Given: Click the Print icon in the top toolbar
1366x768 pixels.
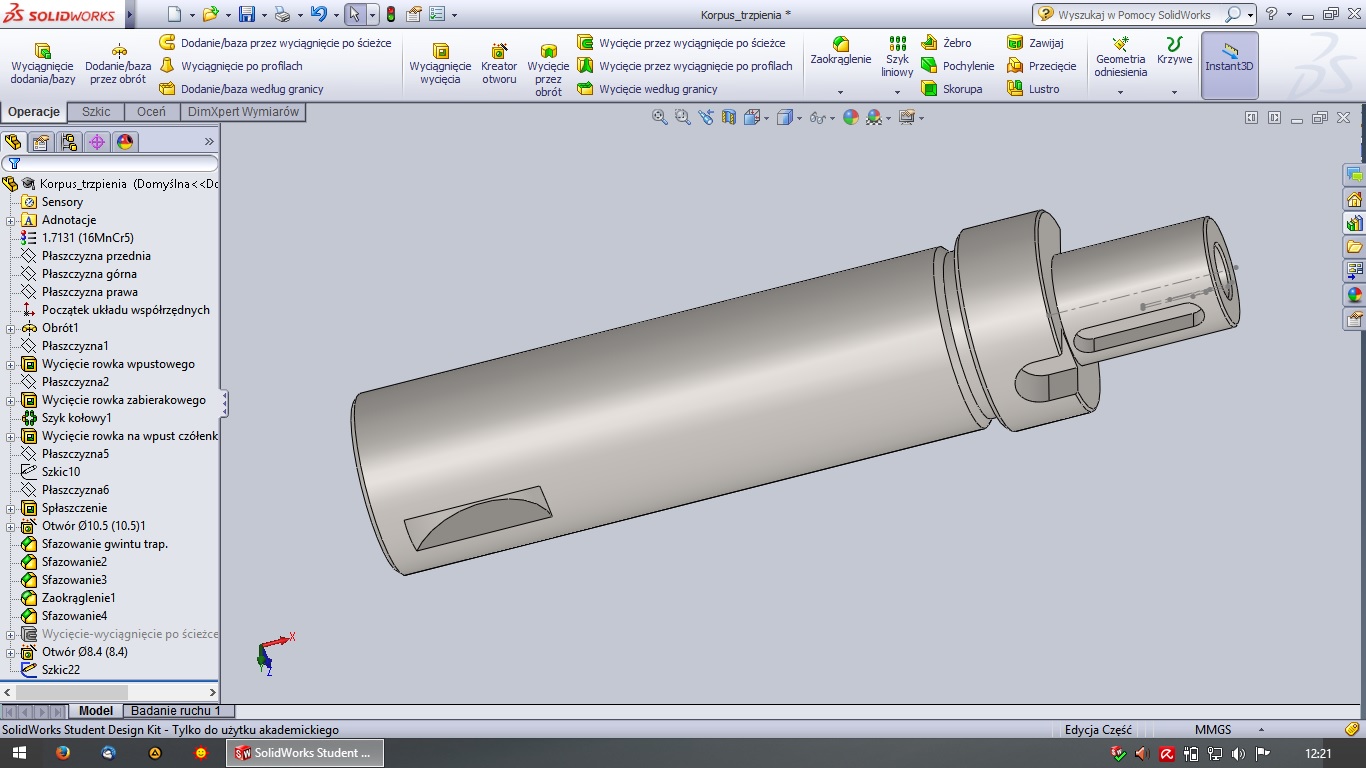Looking at the screenshot, I should coord(282,14).
